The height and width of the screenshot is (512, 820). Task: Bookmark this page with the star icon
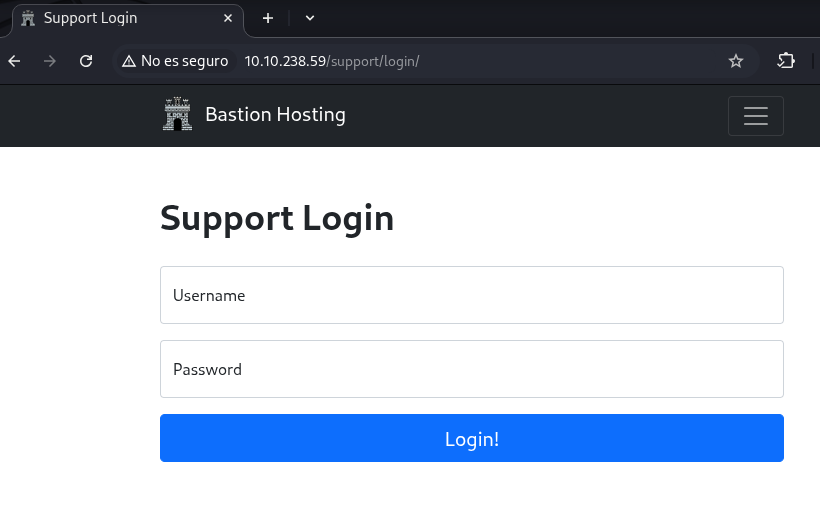[x=736, y=61]
